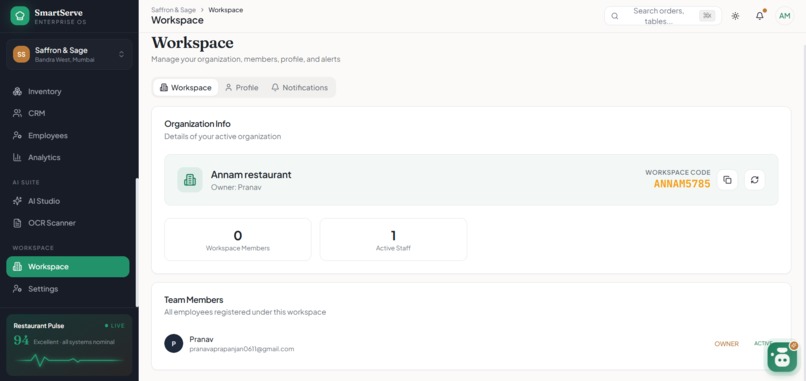Open the notifications bell
The height and width of the screenshot is (381, 806).
pos(759,16)
